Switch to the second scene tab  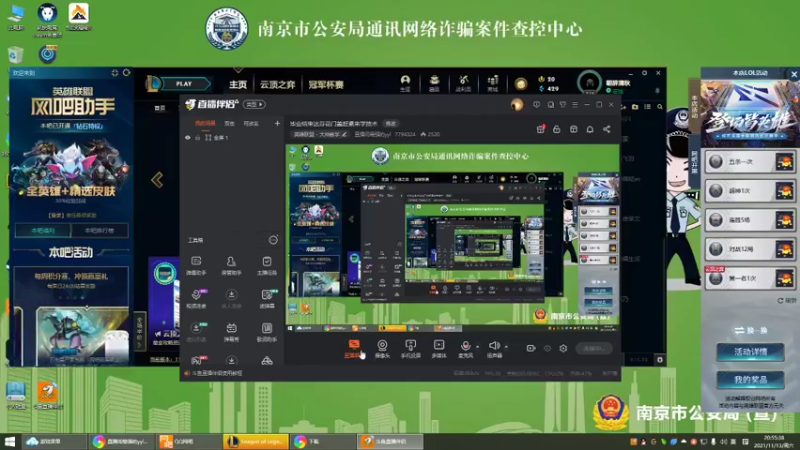tap(230, 123)
